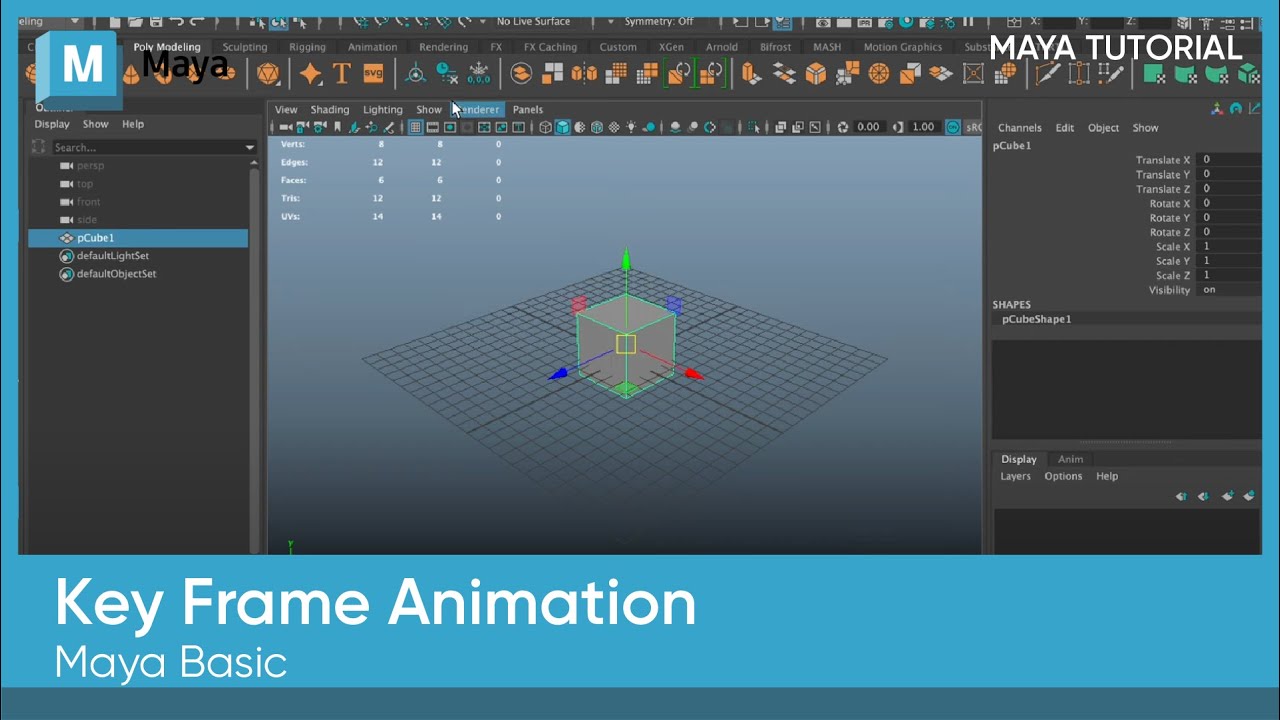Screen dimensions: 1280x720
Task: Click the Select Camera viewport icon
Action: [x=286, y=127]
